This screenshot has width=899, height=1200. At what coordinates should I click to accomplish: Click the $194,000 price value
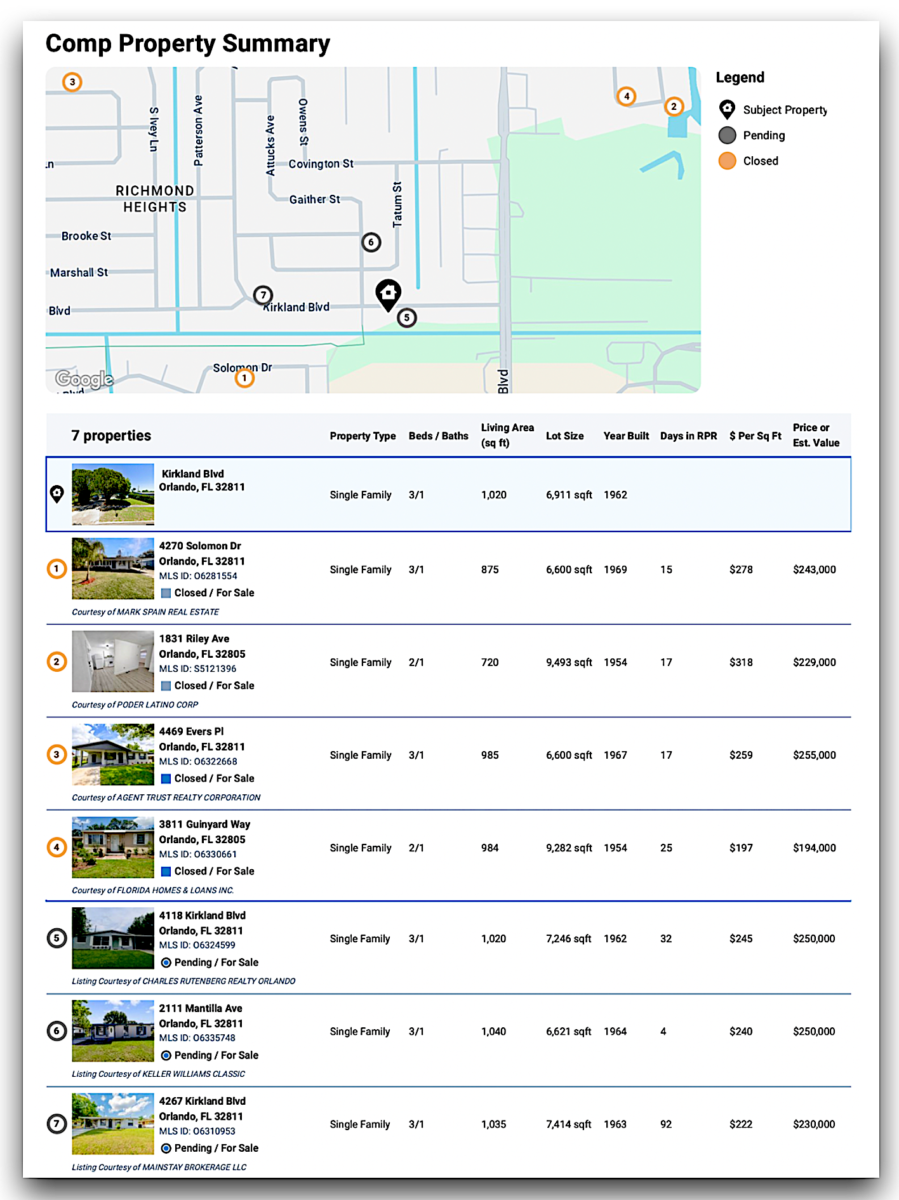point(814,849)
